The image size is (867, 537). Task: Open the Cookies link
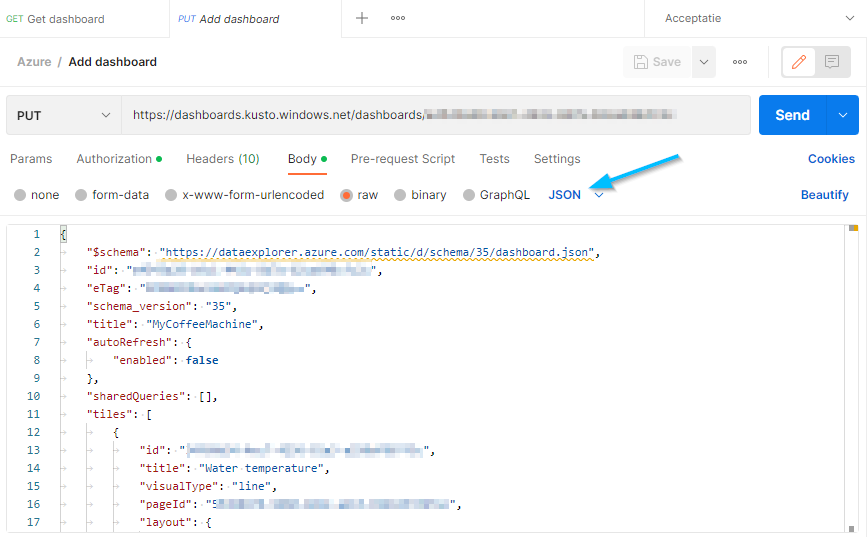[830, 159]
